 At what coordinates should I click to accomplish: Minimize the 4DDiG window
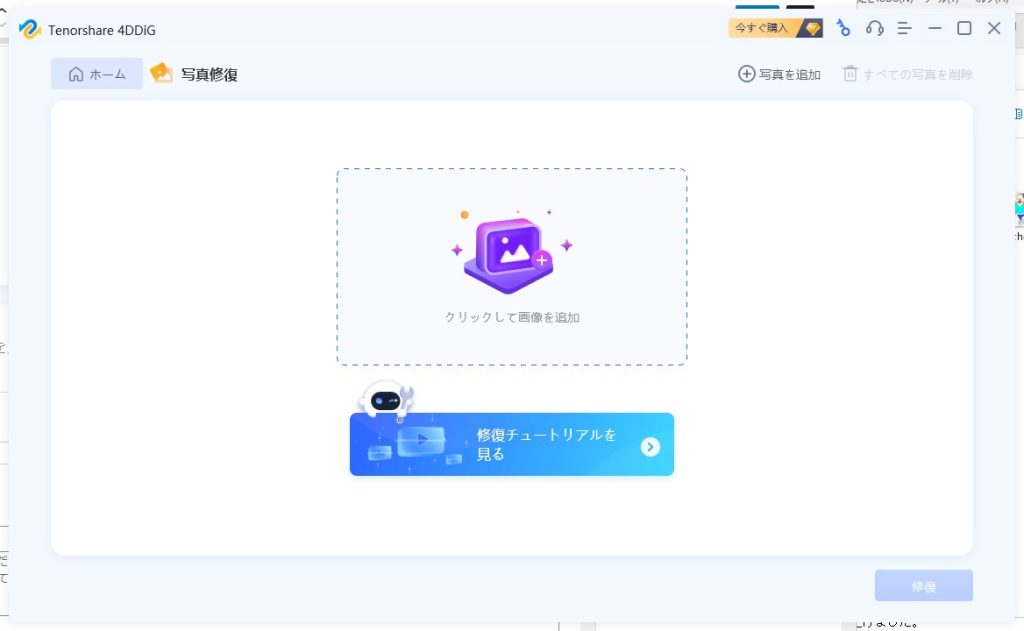coord(935,28)
